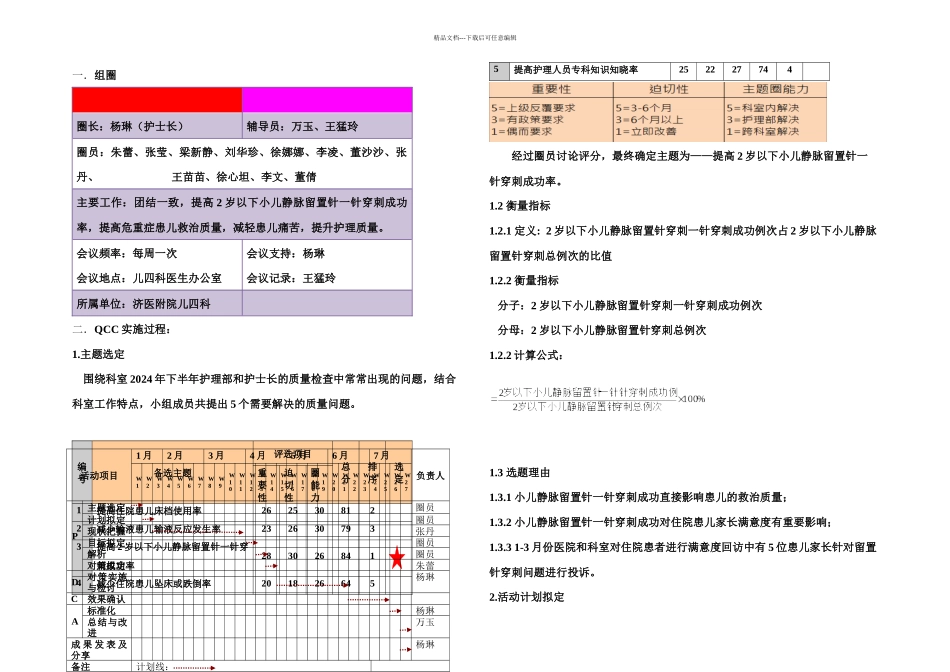Click the '1月' column header in schedule
The width and height of the screenshot is (950, 672).
coord(144,456)
